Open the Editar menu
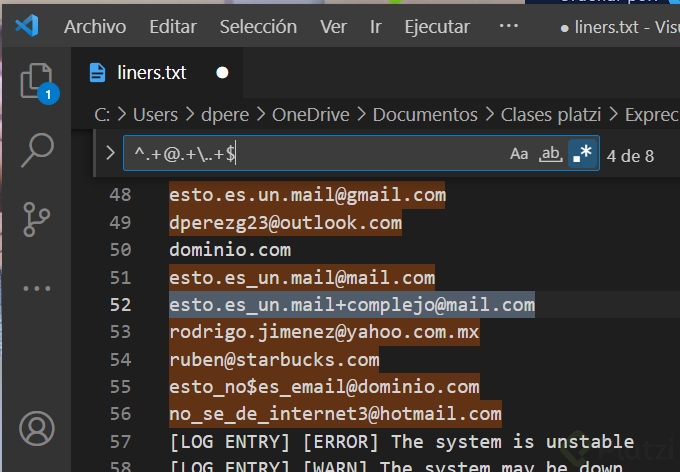 click(173, 27)
